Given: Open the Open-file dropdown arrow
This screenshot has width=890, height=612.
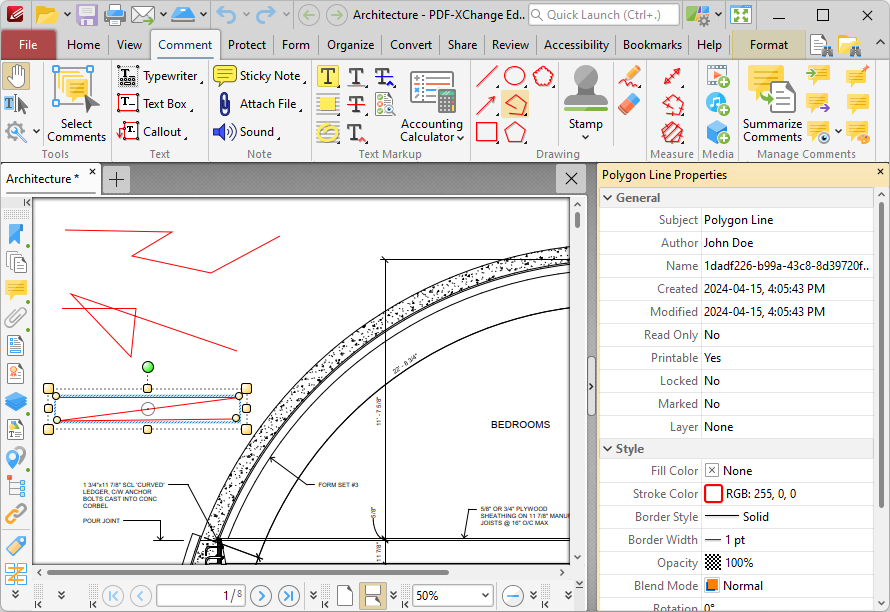Looking at the screenshot, I should 67,15.
